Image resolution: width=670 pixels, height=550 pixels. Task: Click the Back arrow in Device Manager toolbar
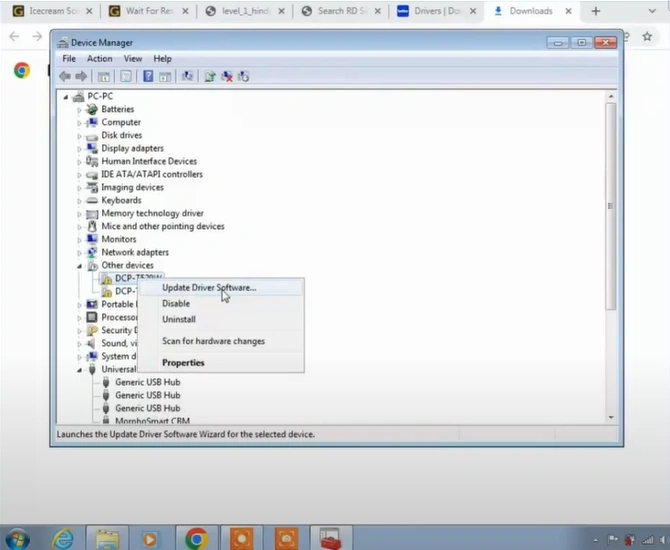pyautogui.click(x=65, y=76)
